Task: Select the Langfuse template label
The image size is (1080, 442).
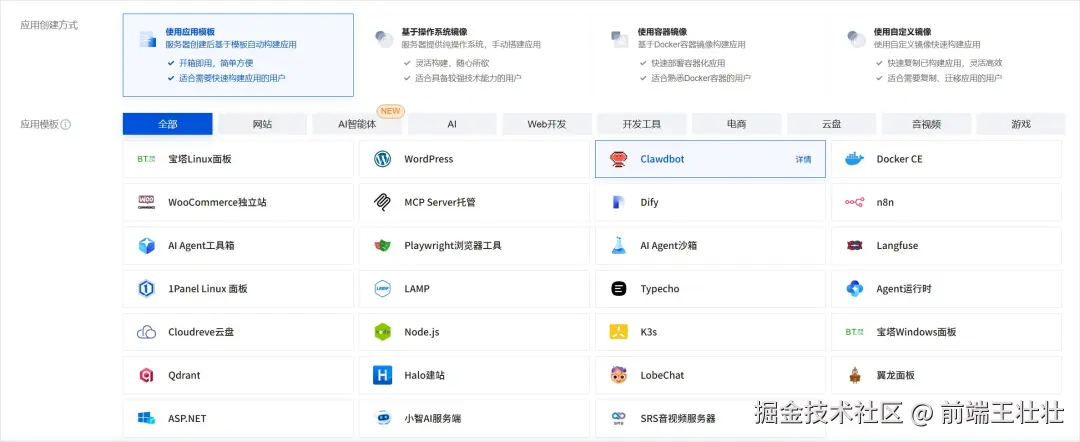Action: (x=897, y=246)
